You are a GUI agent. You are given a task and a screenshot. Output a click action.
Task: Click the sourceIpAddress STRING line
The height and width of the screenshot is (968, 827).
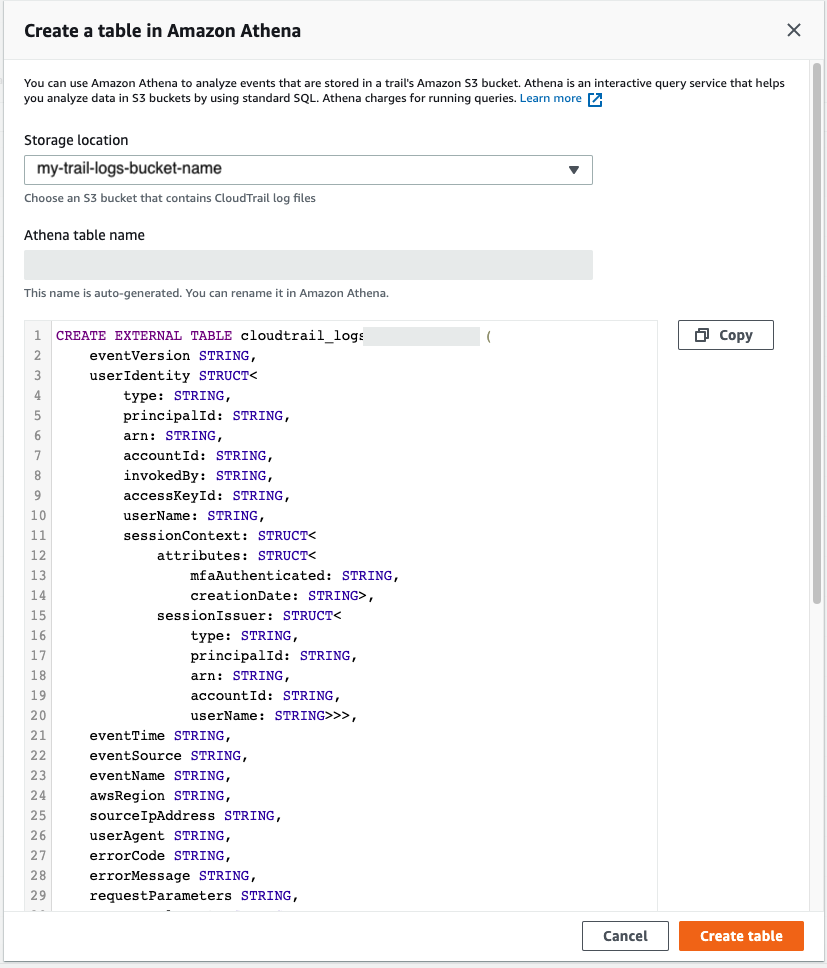click(x=185, y=816)
